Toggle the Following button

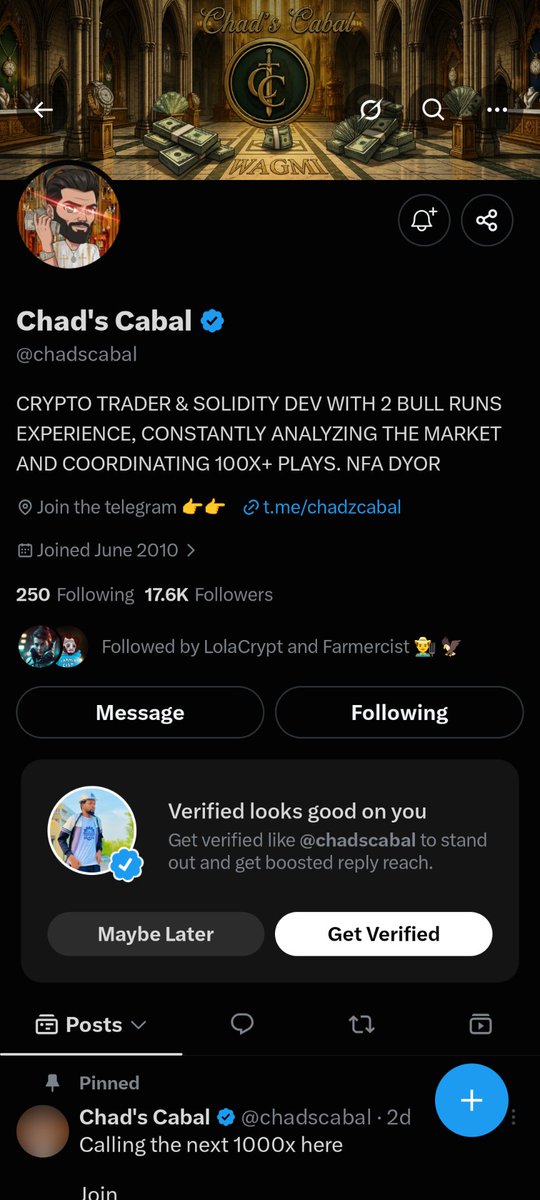tap(399, 712)
